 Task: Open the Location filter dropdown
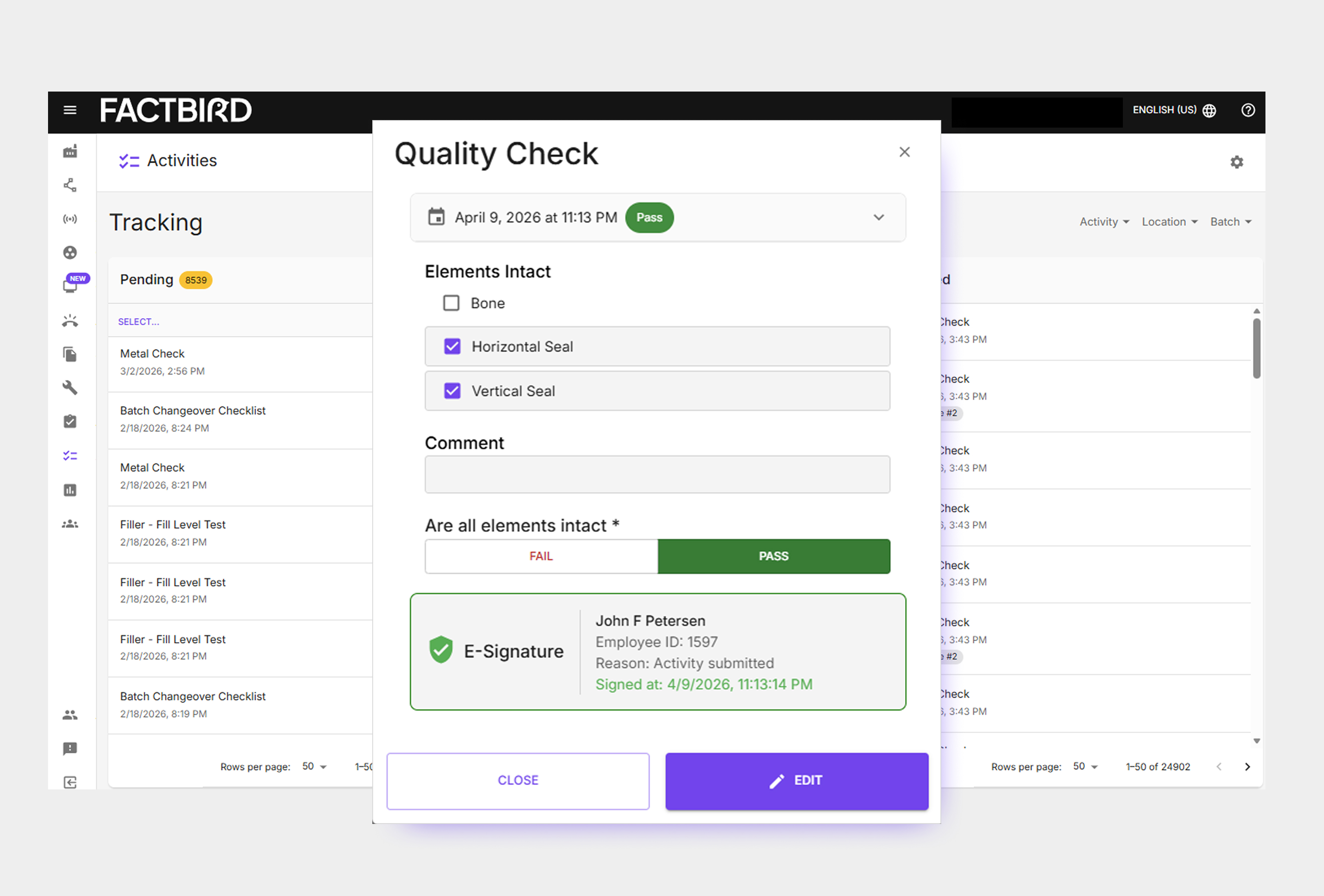point(1169,222)
